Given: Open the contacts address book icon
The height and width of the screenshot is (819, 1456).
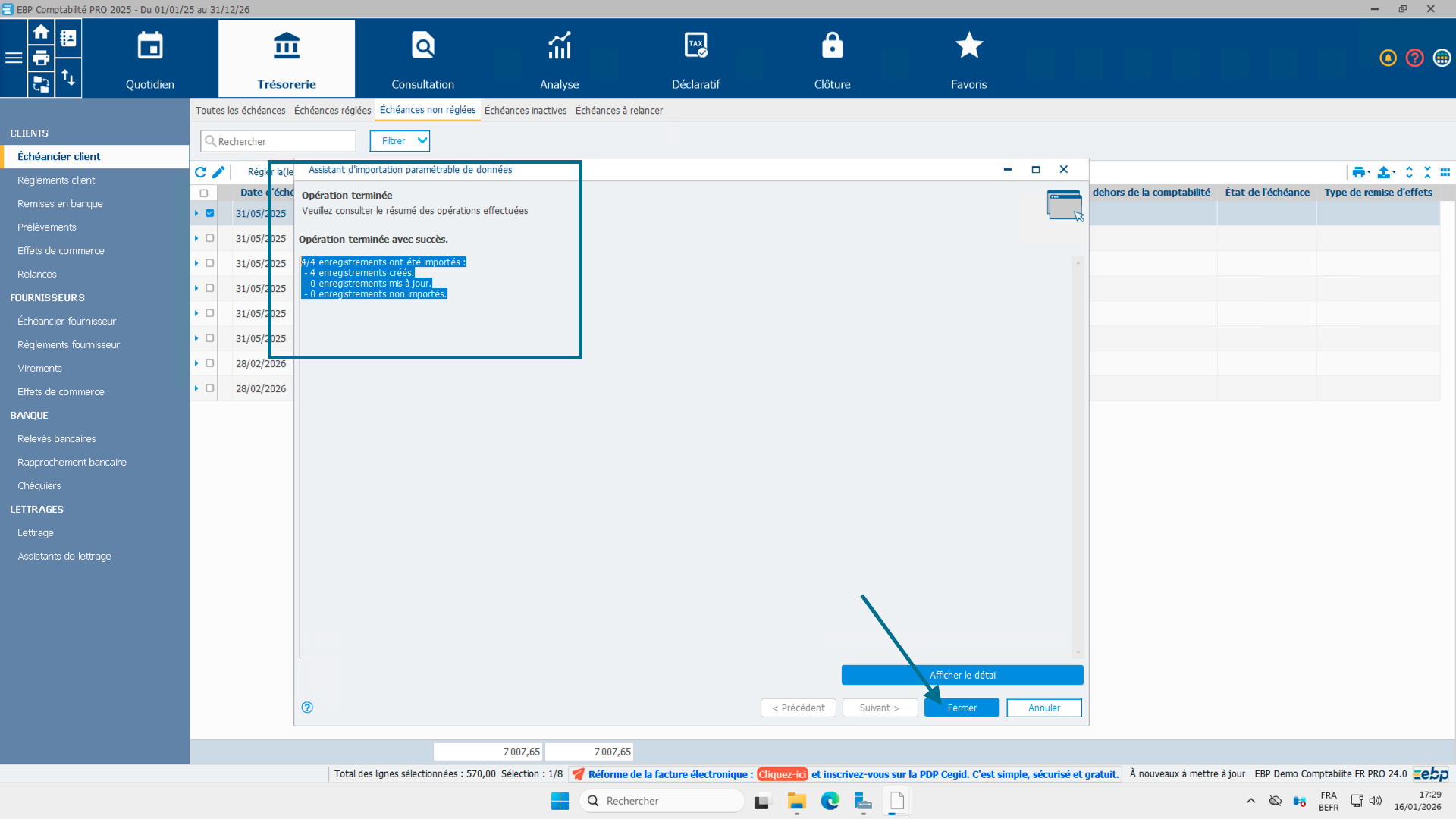Looking at the screenshot, I should click(68, 38).
